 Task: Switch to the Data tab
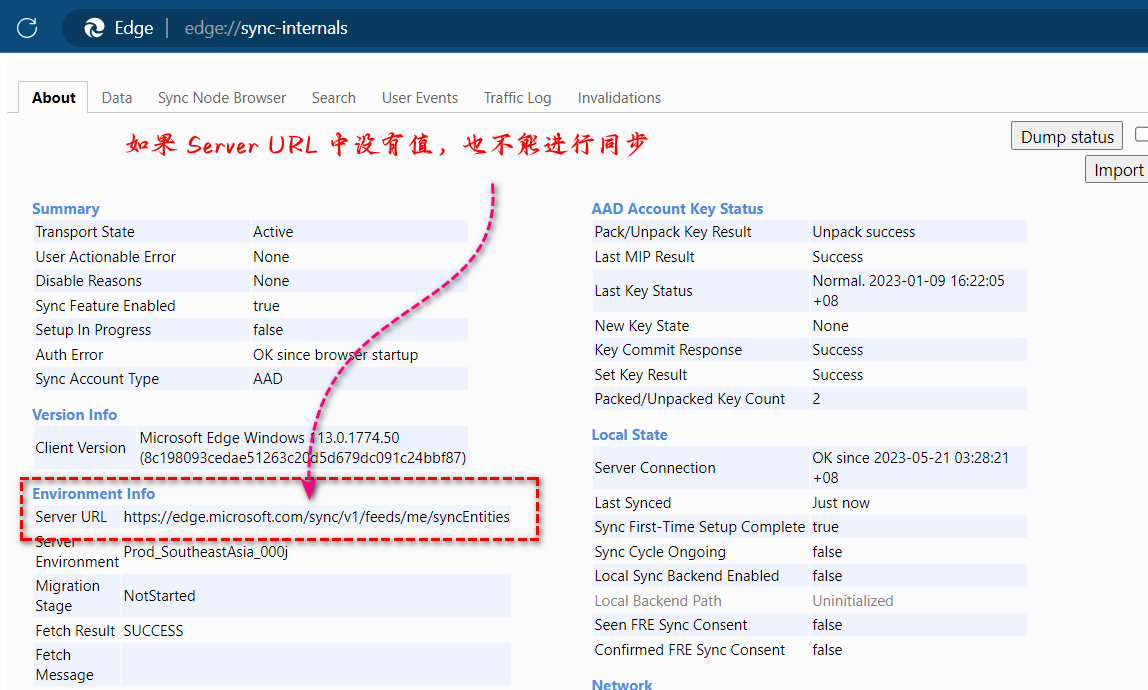[x=117, y=97]
